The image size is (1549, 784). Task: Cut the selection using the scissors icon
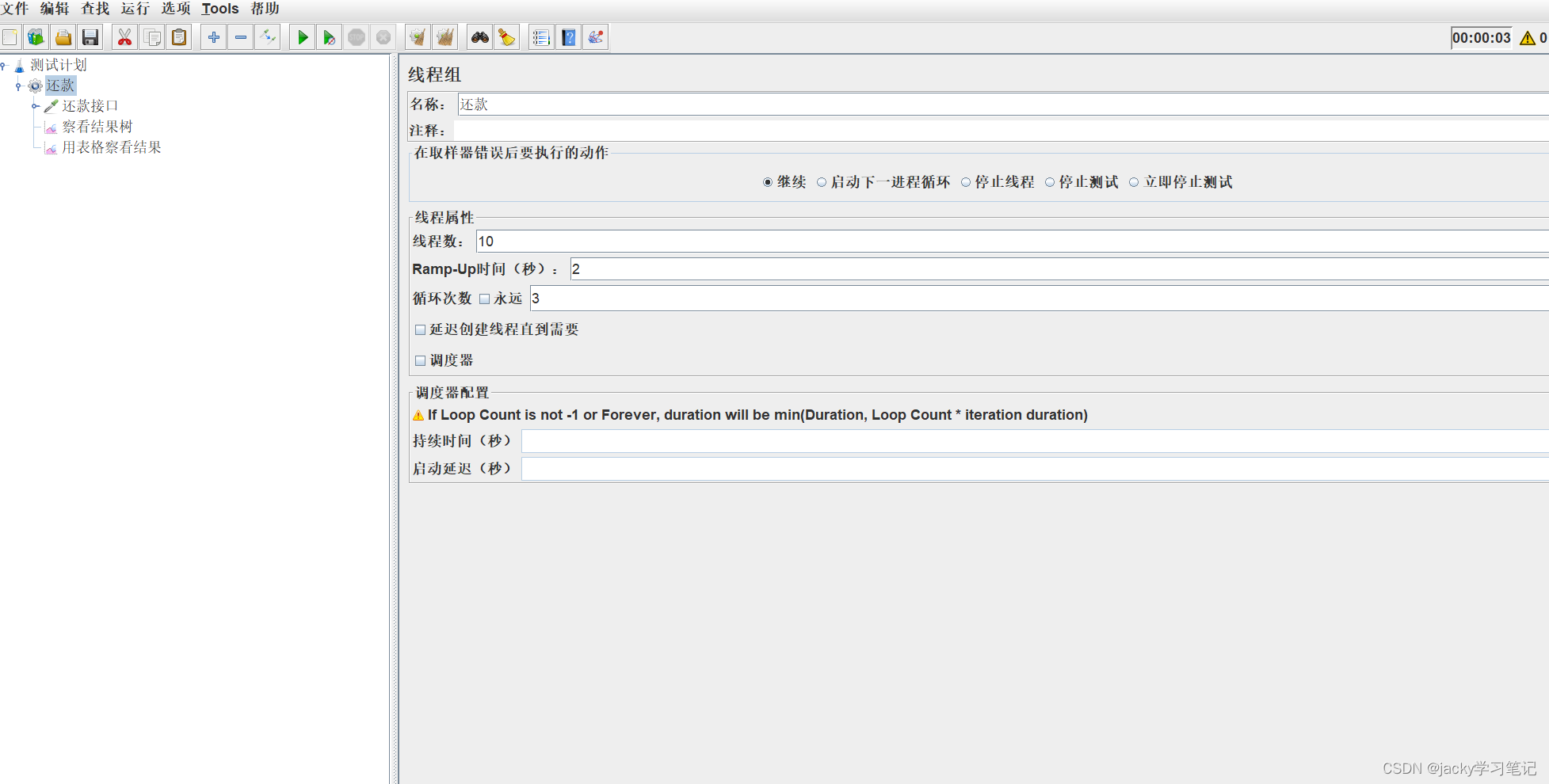click(124, 37)
